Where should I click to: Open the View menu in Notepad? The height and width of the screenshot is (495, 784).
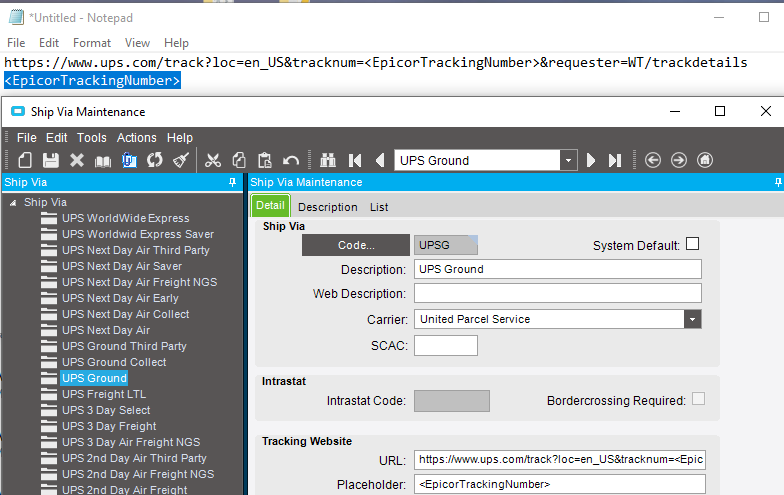click(137, 43)
